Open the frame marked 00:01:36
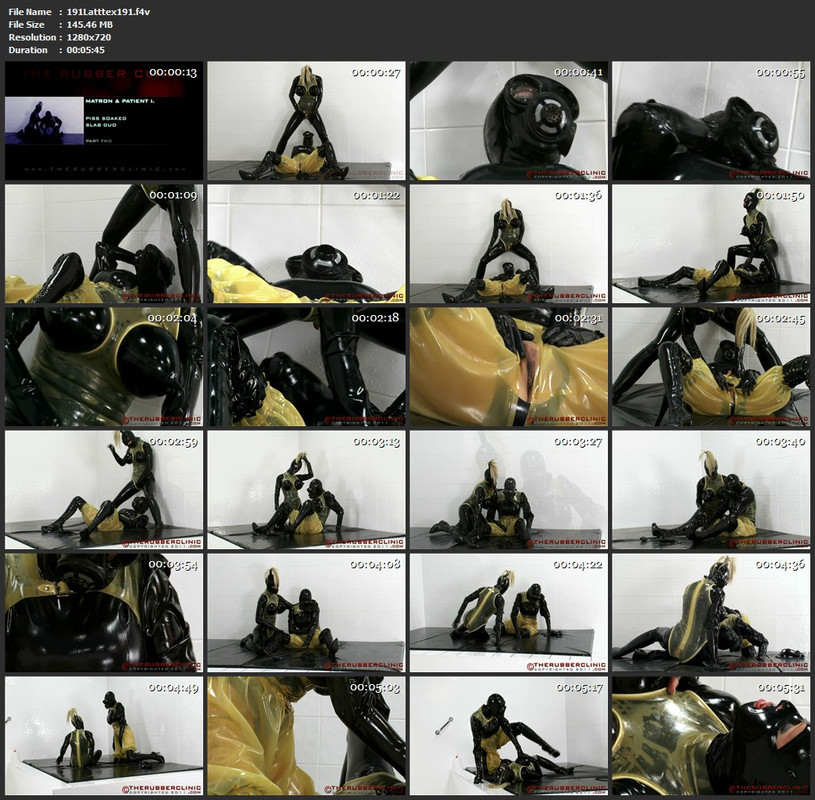 pos(508,244)
